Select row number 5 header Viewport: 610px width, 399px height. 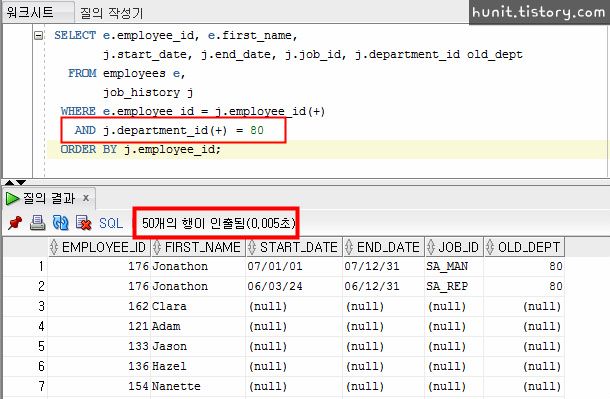click(26, 346)
